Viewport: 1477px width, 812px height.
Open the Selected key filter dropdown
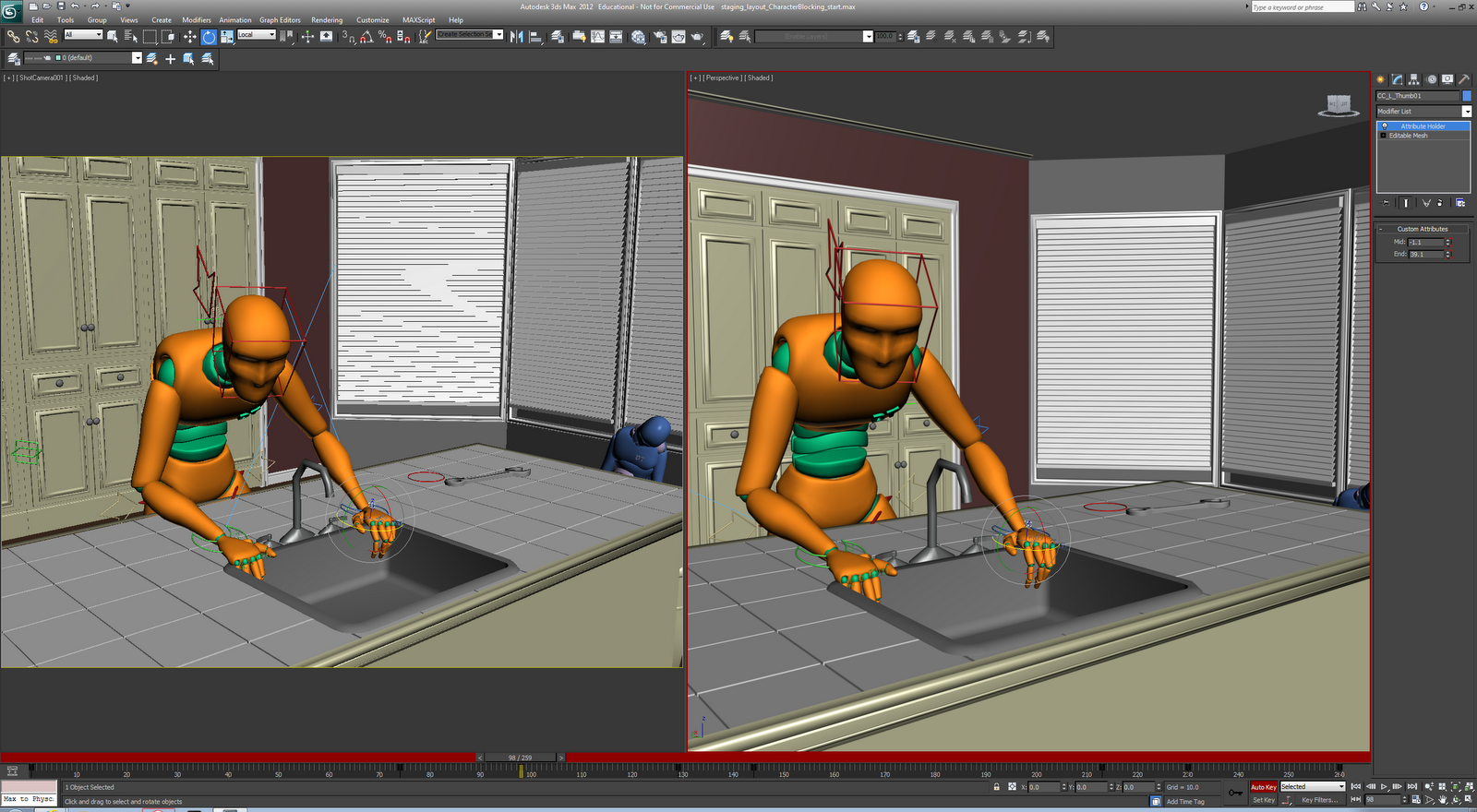[x=1313, y=787]
